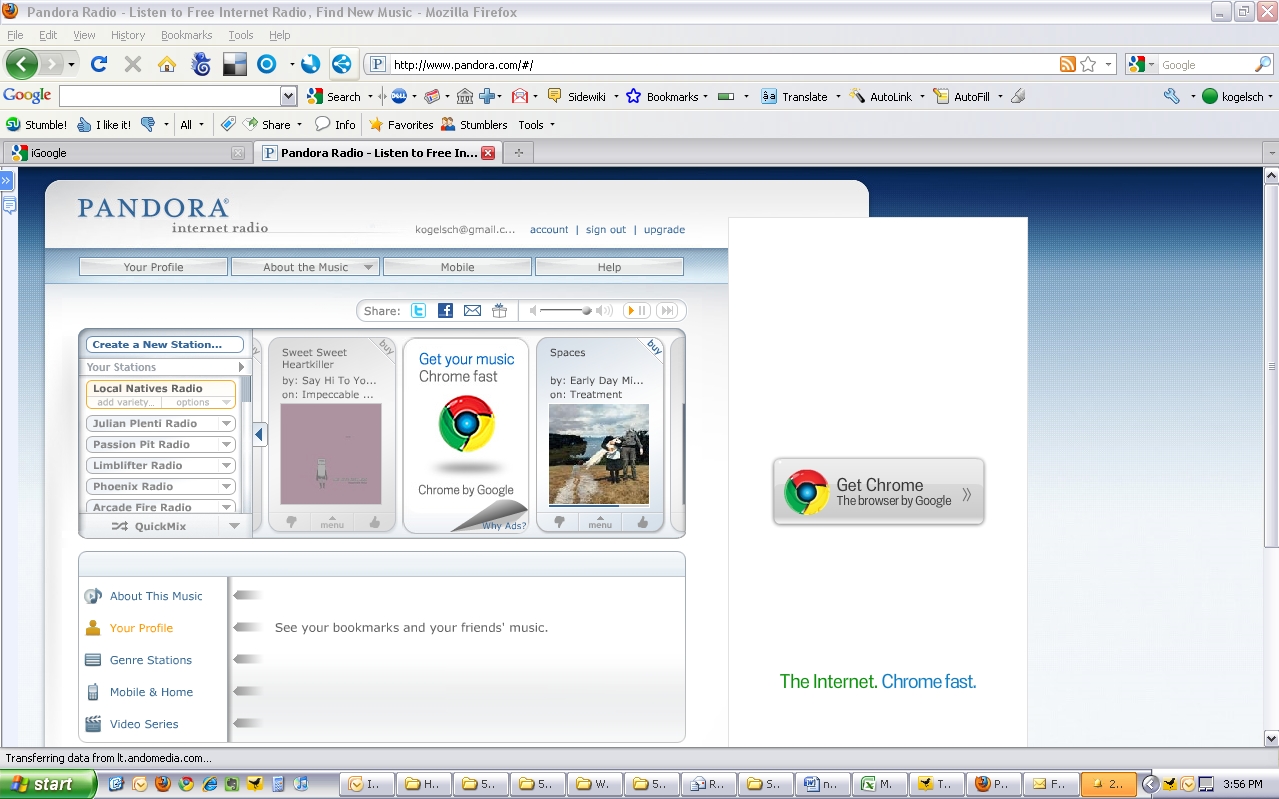Stop loading the page

click(x=132, y=64)
